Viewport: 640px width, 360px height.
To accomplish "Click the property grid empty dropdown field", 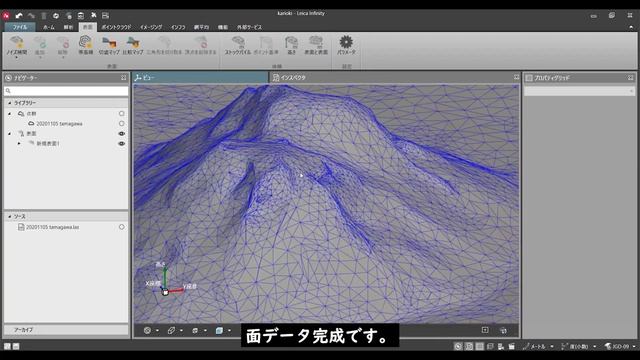I will pyautogui.click(x=579, y=91).
